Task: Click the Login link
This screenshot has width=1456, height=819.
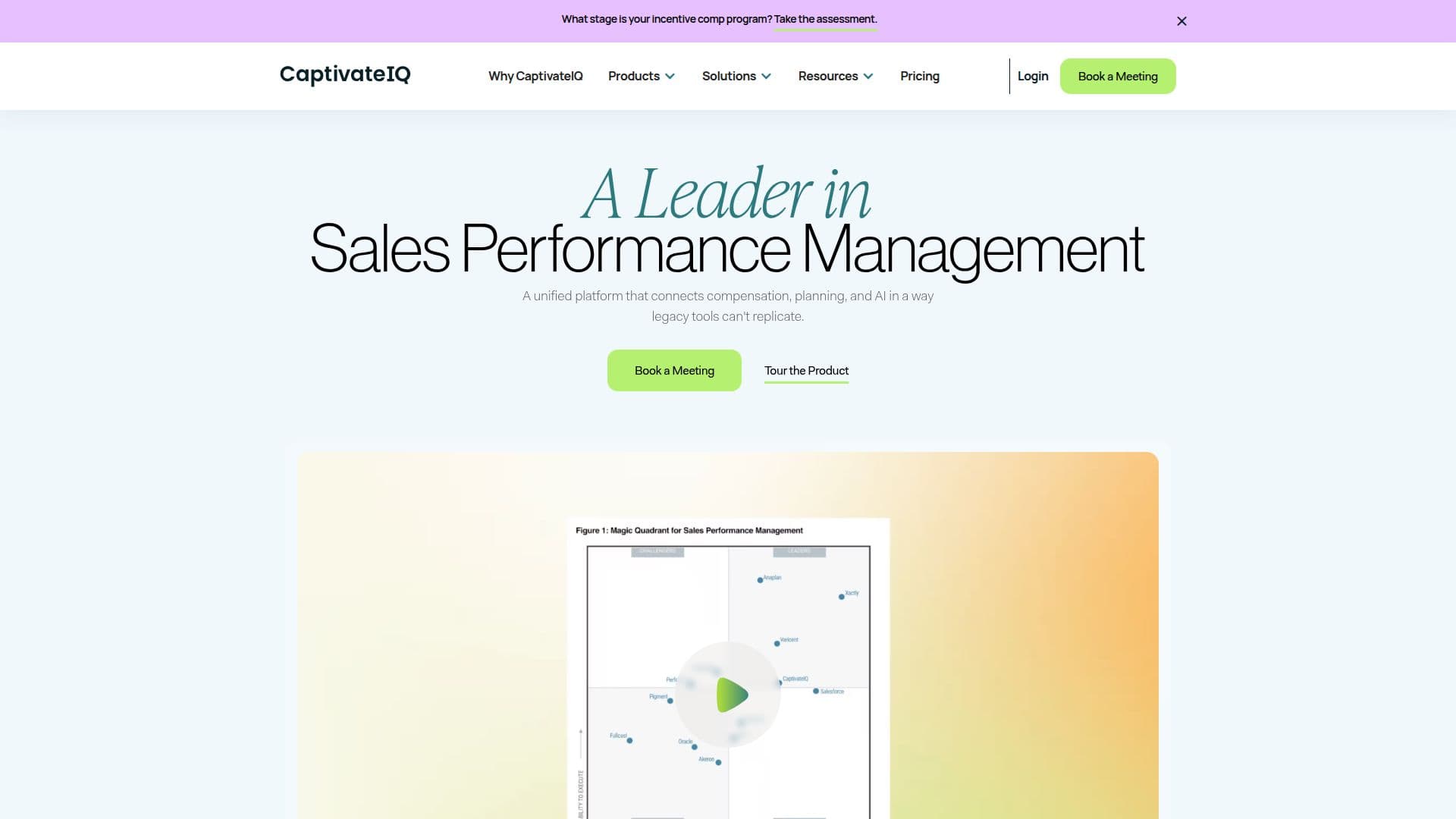Action: [1033, 76]
